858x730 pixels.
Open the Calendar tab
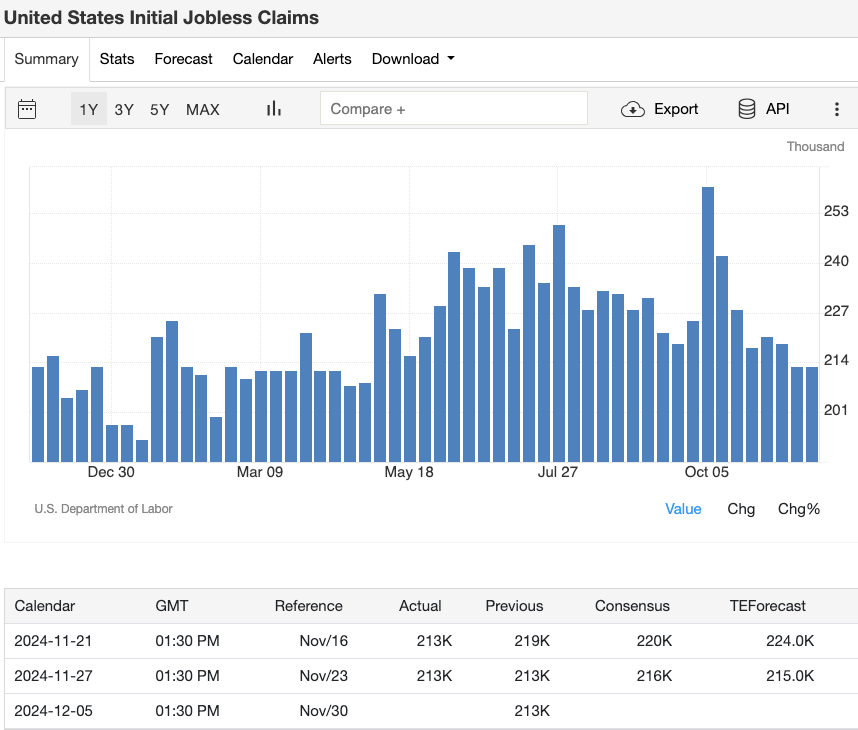tap(263, 59)
